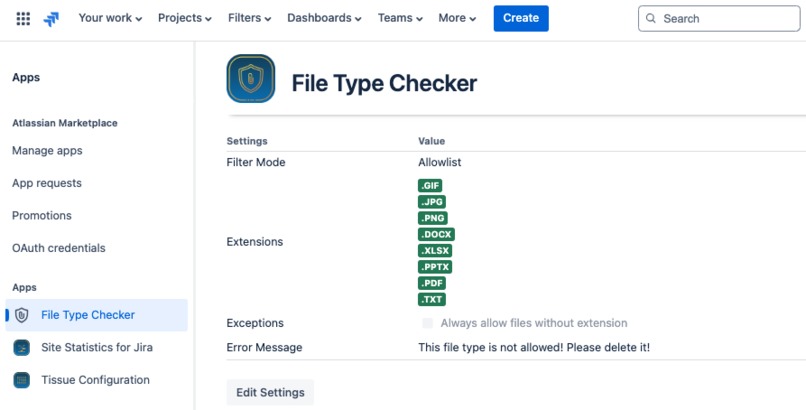This screenshot has height=410, width=806.
Task: Click the Filter Mode setting label
Action: (x=256, y=162)
